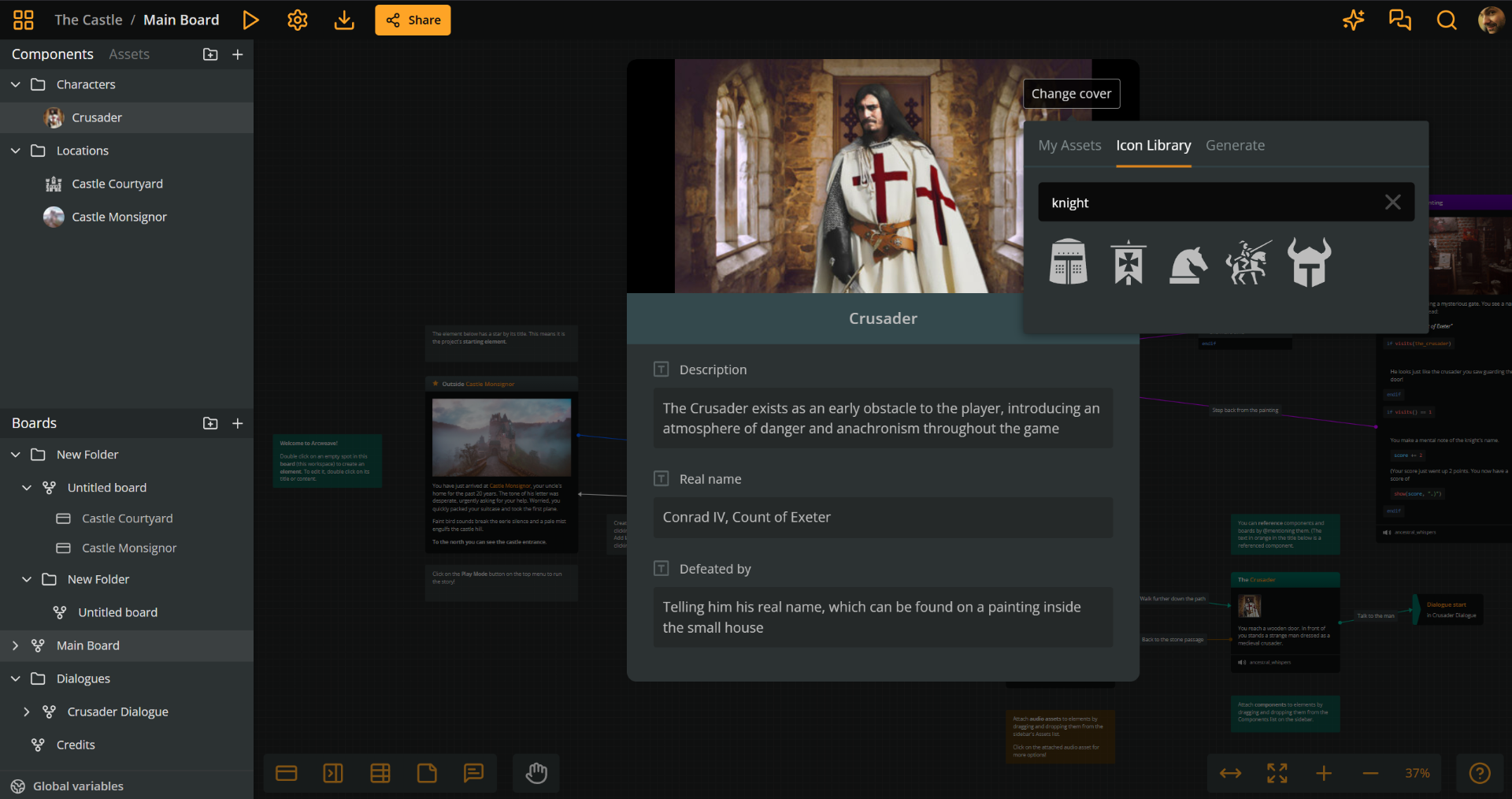Open the project settings gear
The width and height of the screenshot is (1512, 799).
pos(297,20)
